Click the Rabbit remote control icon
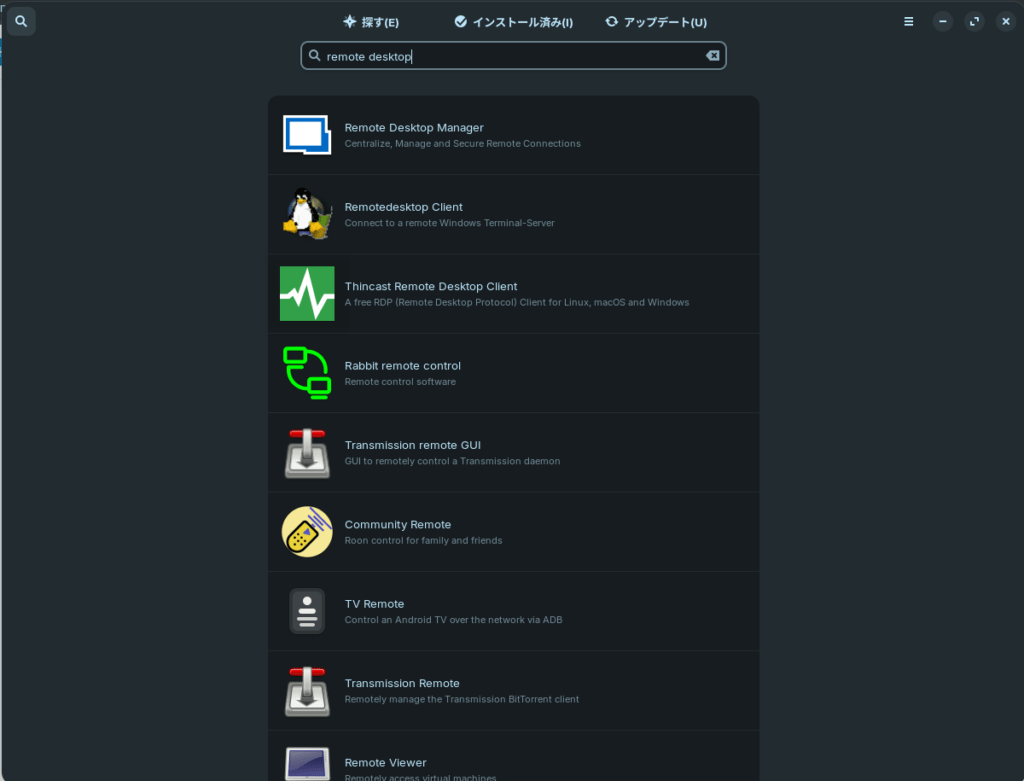This screenshot has height=781, width=1024. pyautogui.click(x=307, y=373)
